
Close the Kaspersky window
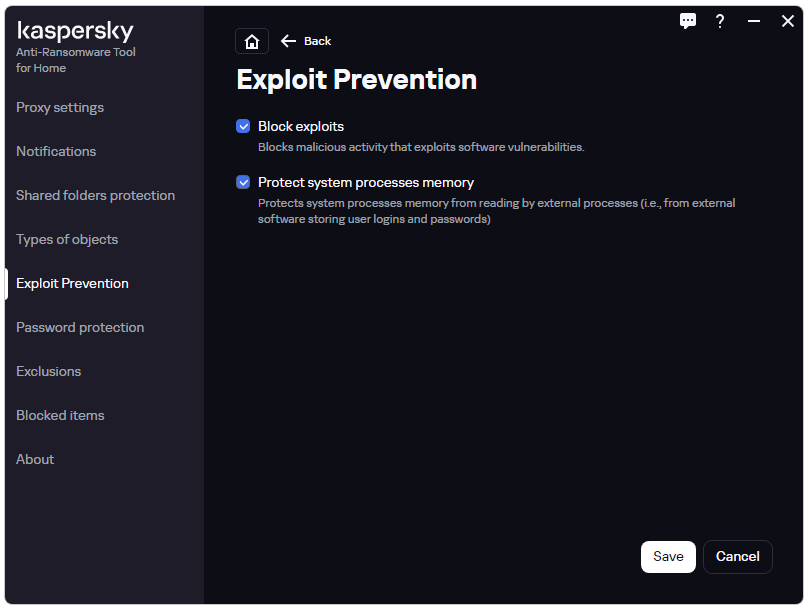click(787, 21)
